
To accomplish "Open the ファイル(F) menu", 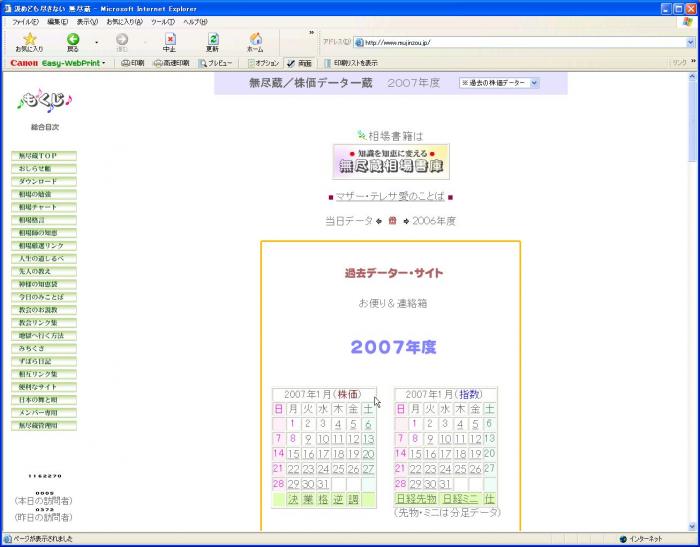I will coord(25,21).
